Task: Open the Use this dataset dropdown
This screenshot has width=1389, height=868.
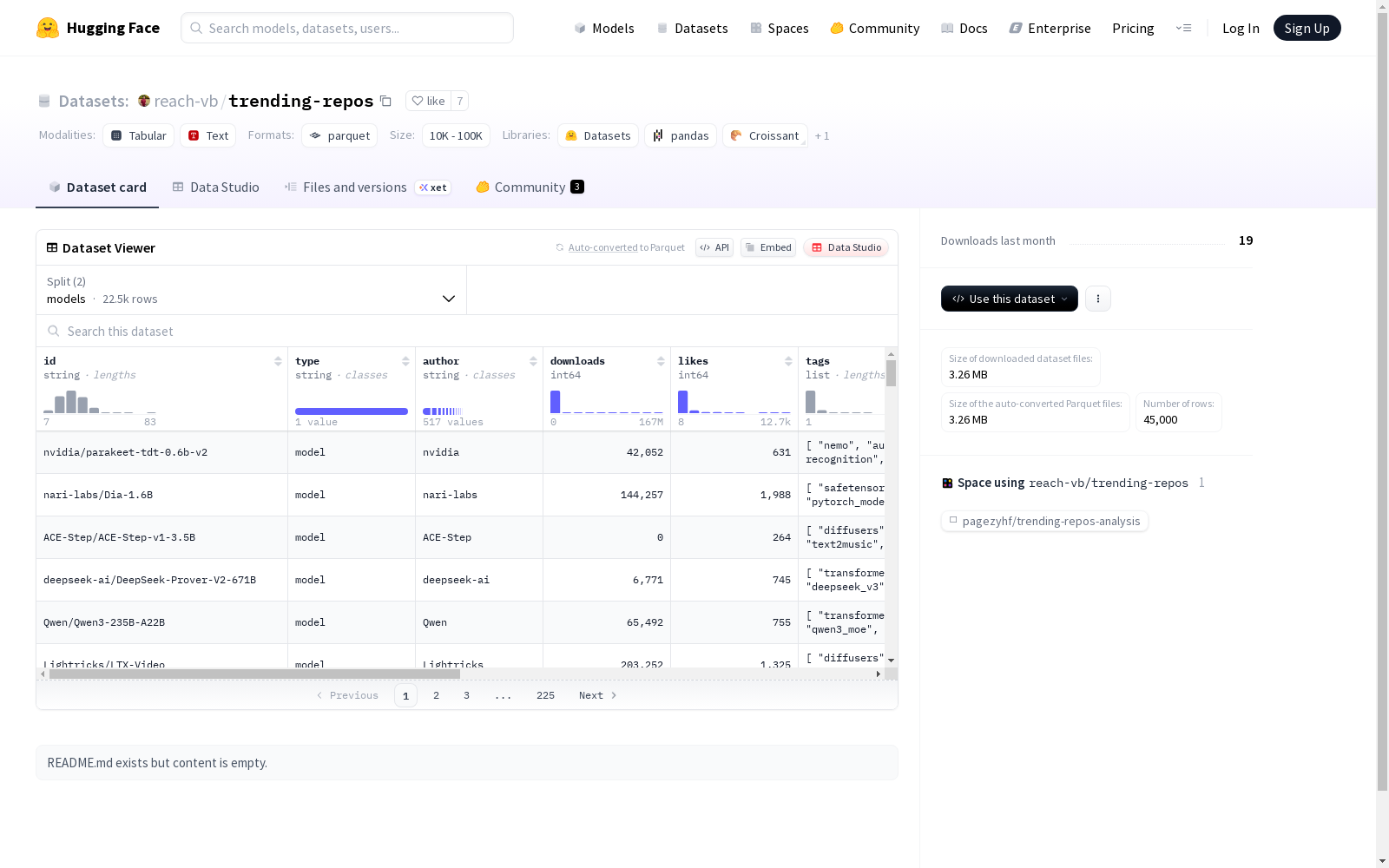Action: (x=1010, y=299)
